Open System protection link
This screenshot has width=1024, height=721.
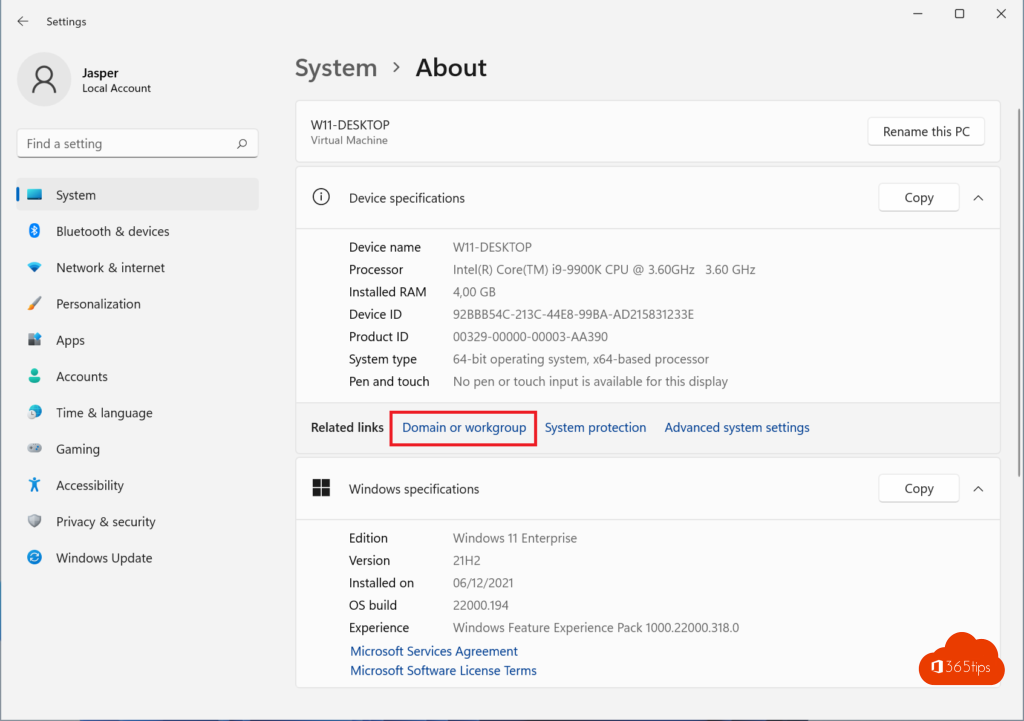pyautogui.click(x=595, y=428)
